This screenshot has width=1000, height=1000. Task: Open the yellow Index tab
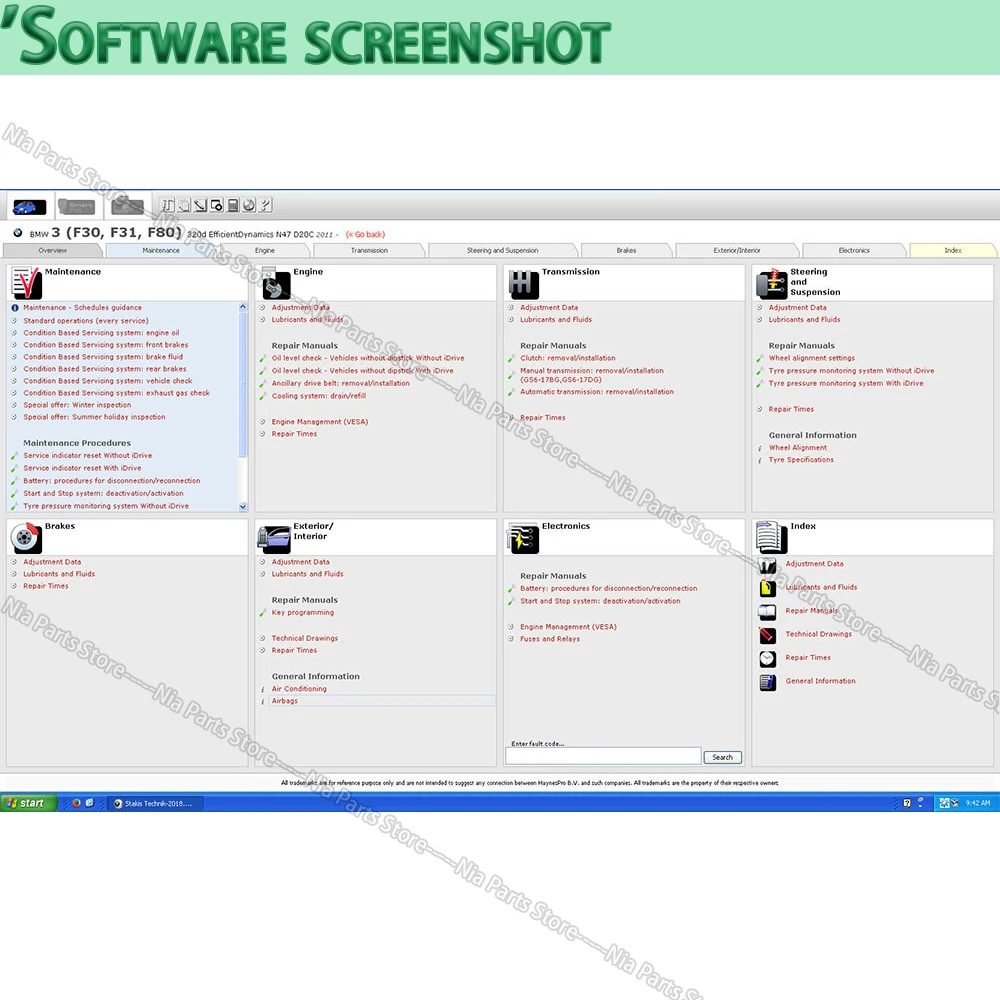[953, 251]
